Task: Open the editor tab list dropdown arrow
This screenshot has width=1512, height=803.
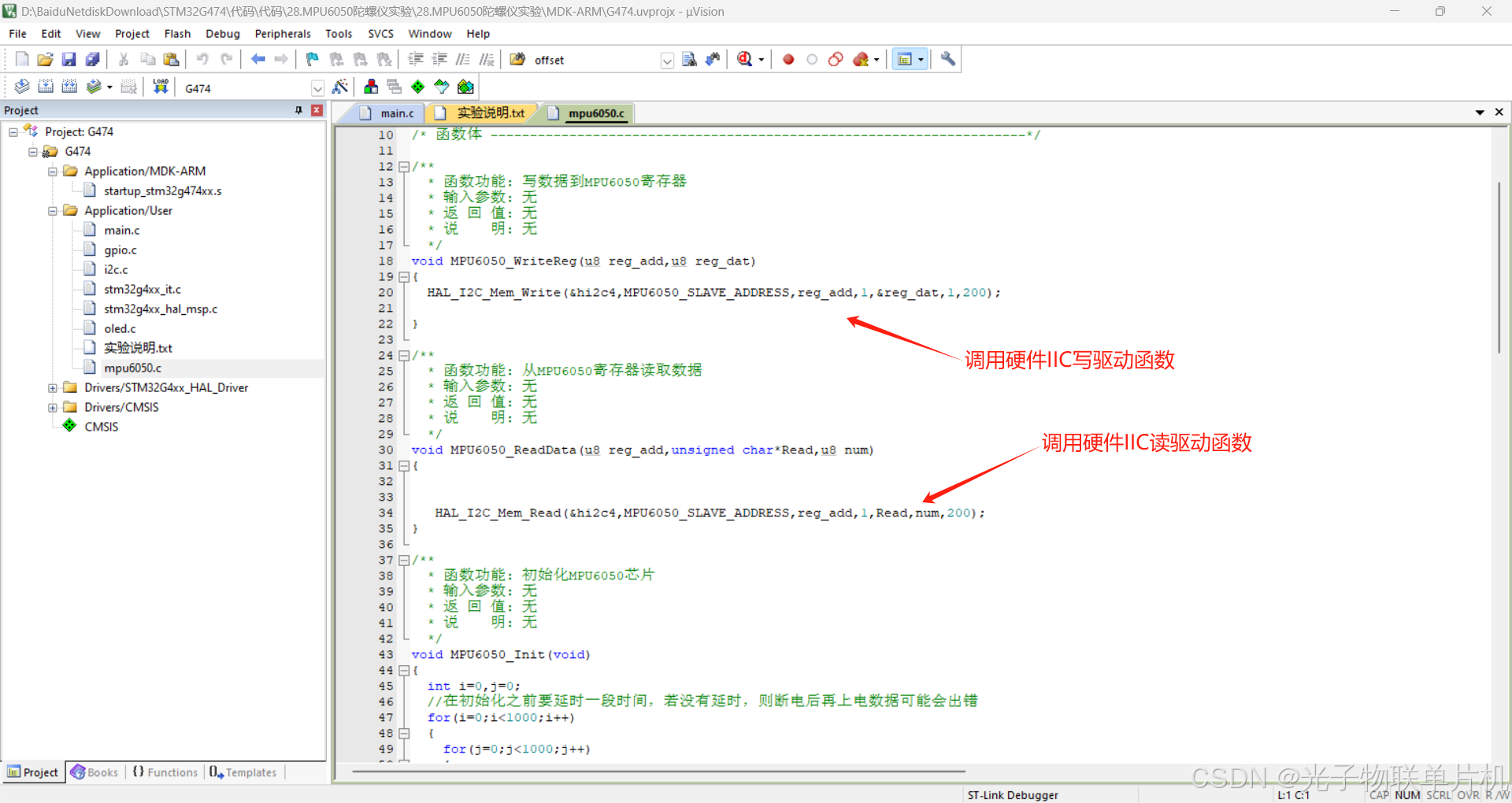Action: pos(1480,113)
